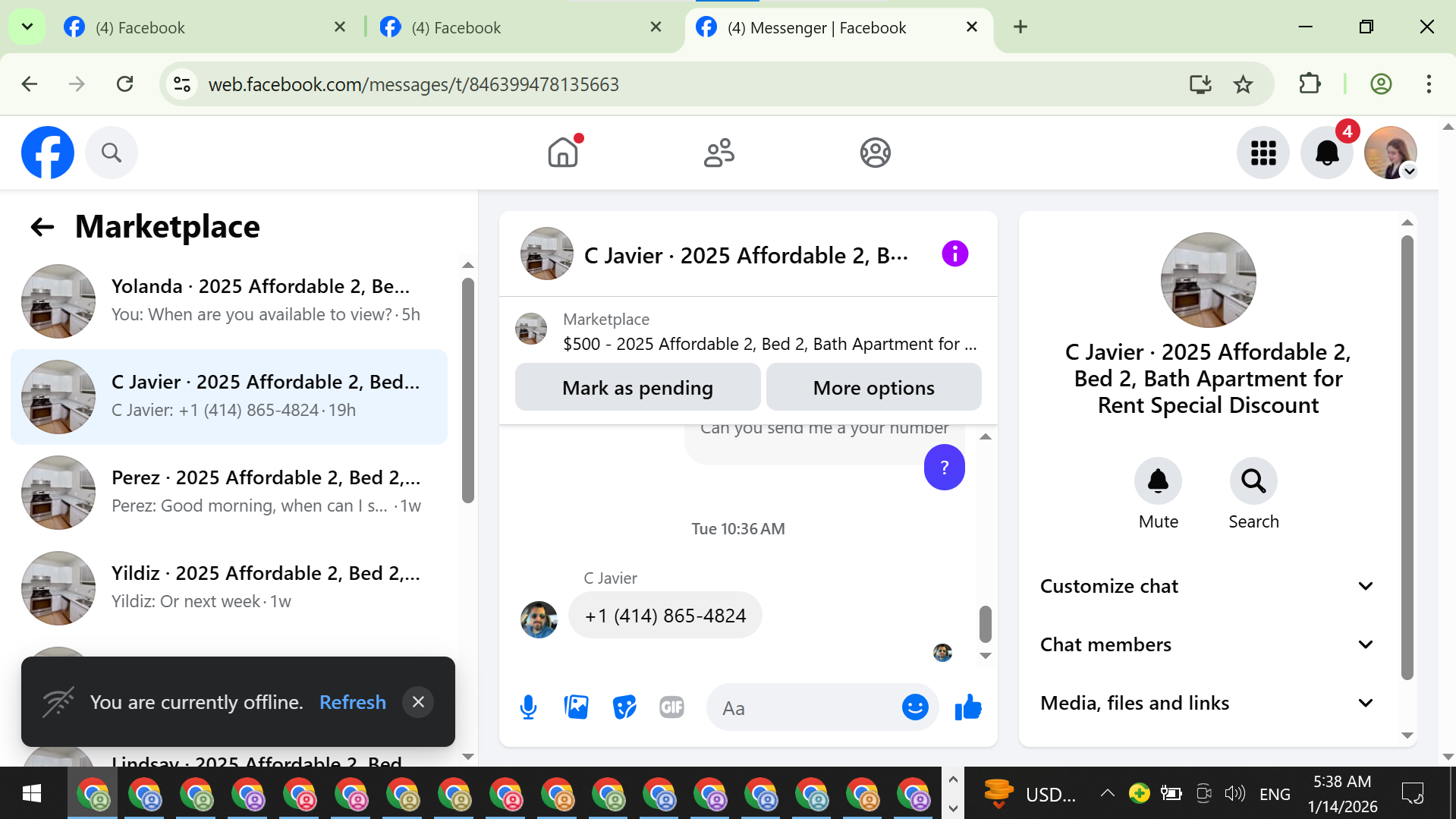Attach a photo with the image icon

[577, 707]
